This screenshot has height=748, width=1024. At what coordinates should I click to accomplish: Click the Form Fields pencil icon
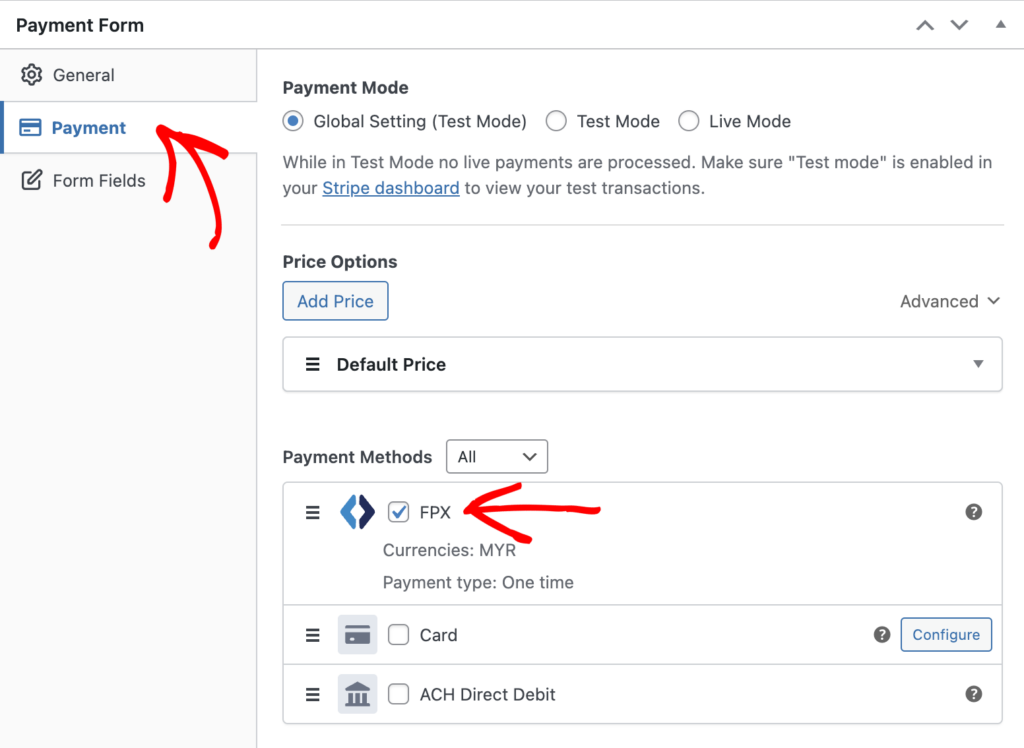tap(31, 180)
